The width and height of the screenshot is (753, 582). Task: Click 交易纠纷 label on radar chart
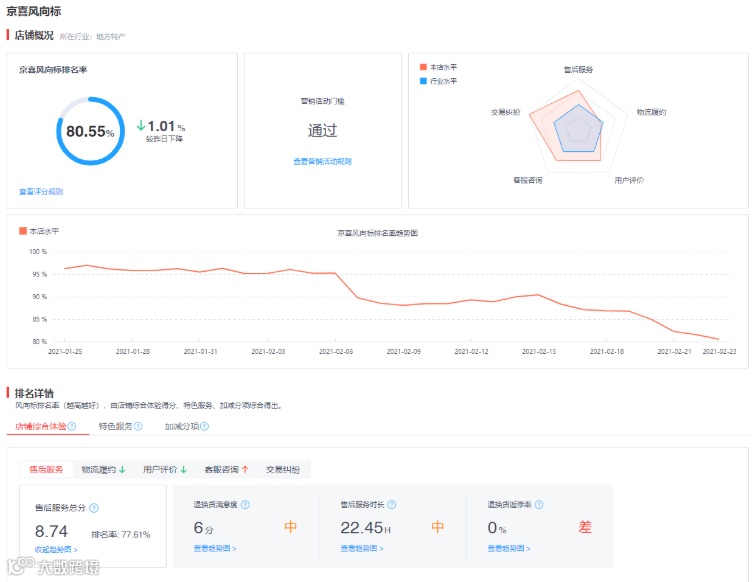point(505,112)
